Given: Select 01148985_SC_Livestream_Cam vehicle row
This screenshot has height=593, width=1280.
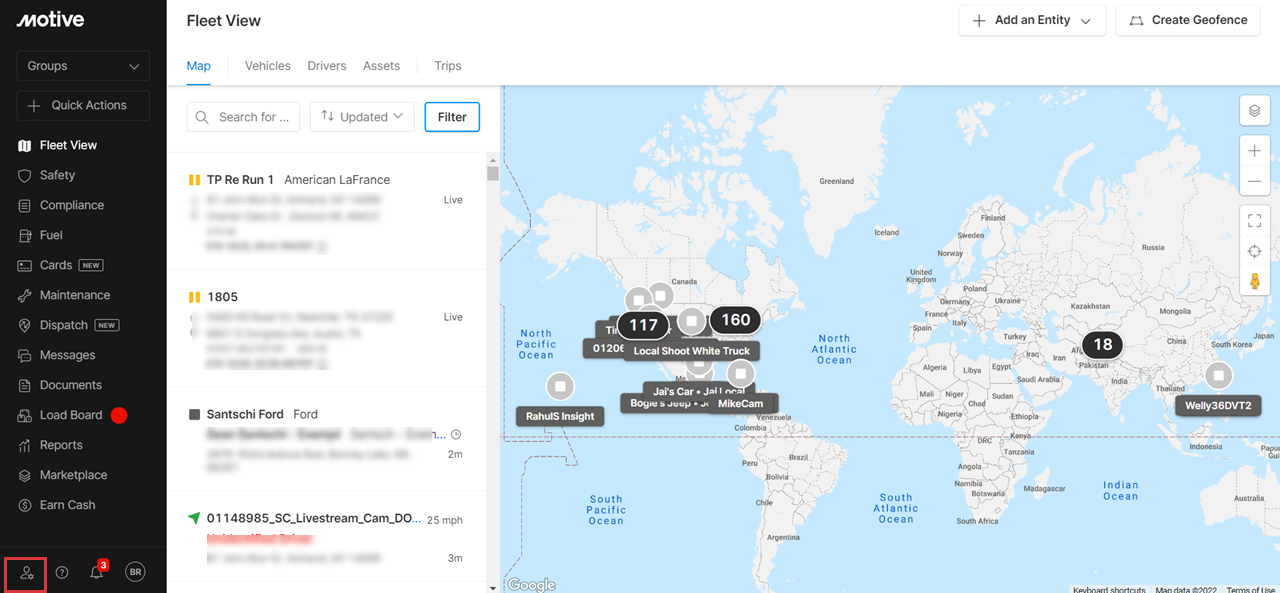Looking at the screenshot, I should click(326, 537).
